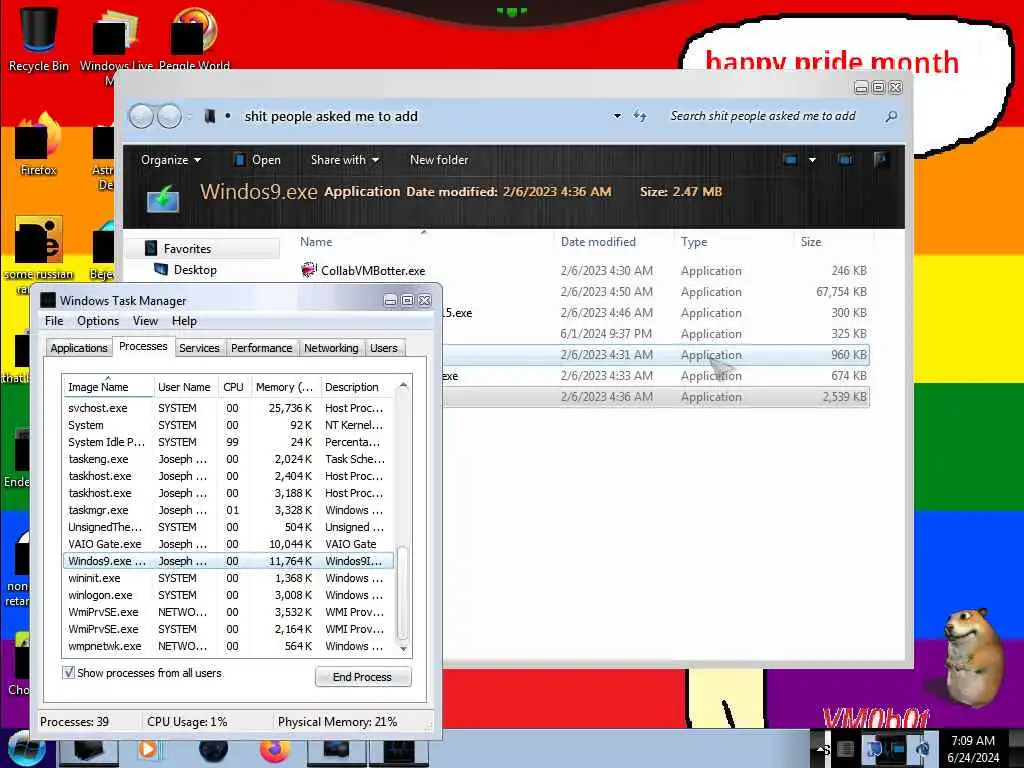Open the view options dropdown arrow

click(812, 159)
